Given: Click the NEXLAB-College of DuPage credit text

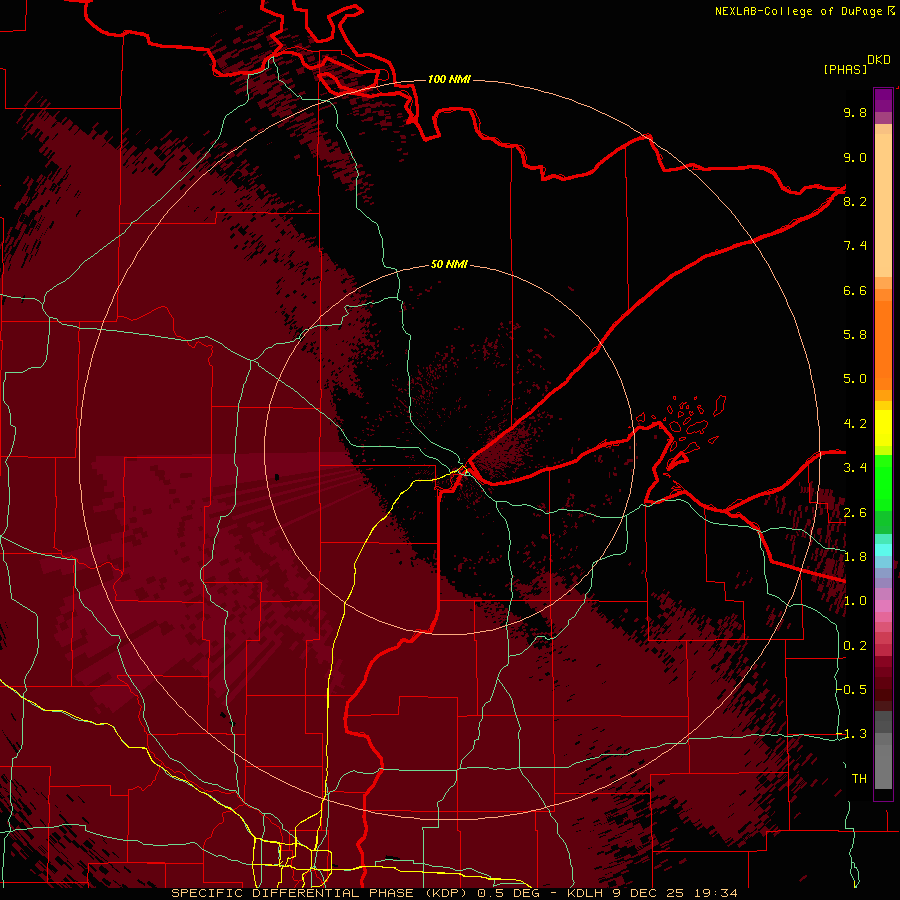Looking at the screenshot, I should [798, 11].
